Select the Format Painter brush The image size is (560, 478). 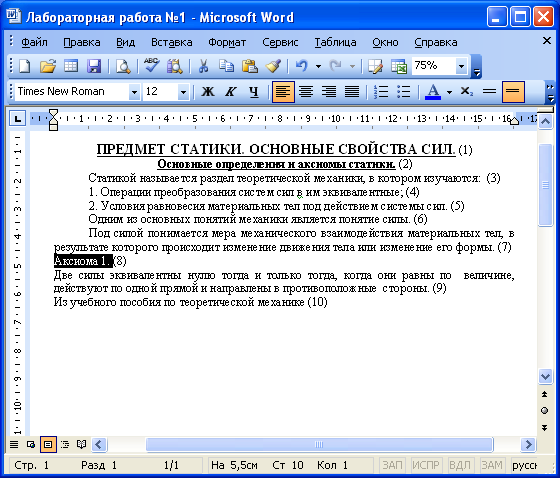(273, 66)
